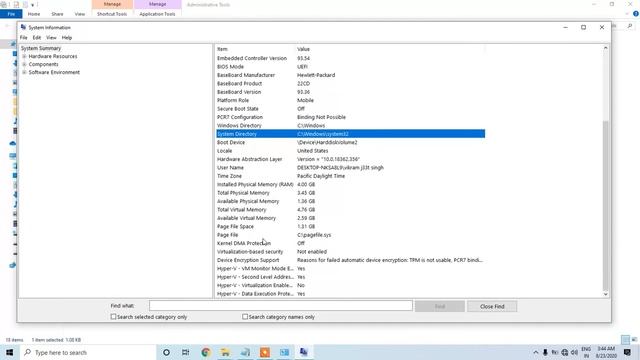Expand the Components tree node
This screenshot has height=360, width=640.
[x=24, y=64]
